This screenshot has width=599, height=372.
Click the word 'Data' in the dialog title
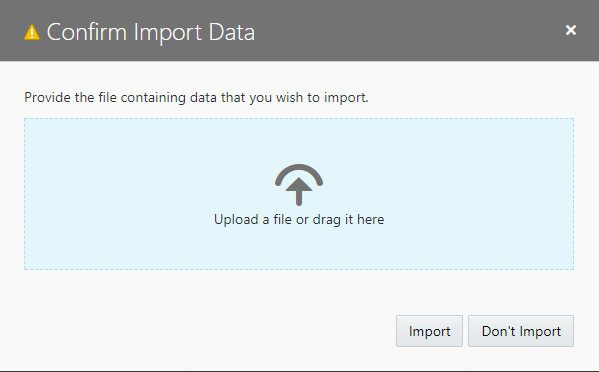(x=232, y=32)
